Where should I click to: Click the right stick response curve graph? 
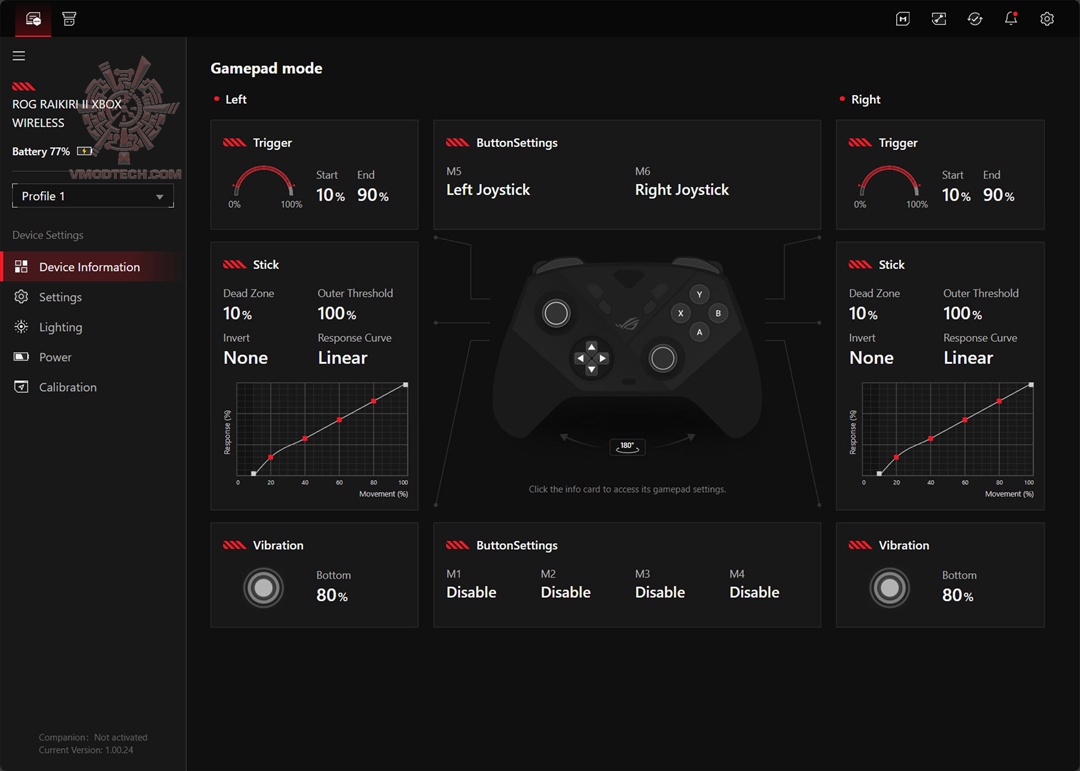(x=948, y=429)
